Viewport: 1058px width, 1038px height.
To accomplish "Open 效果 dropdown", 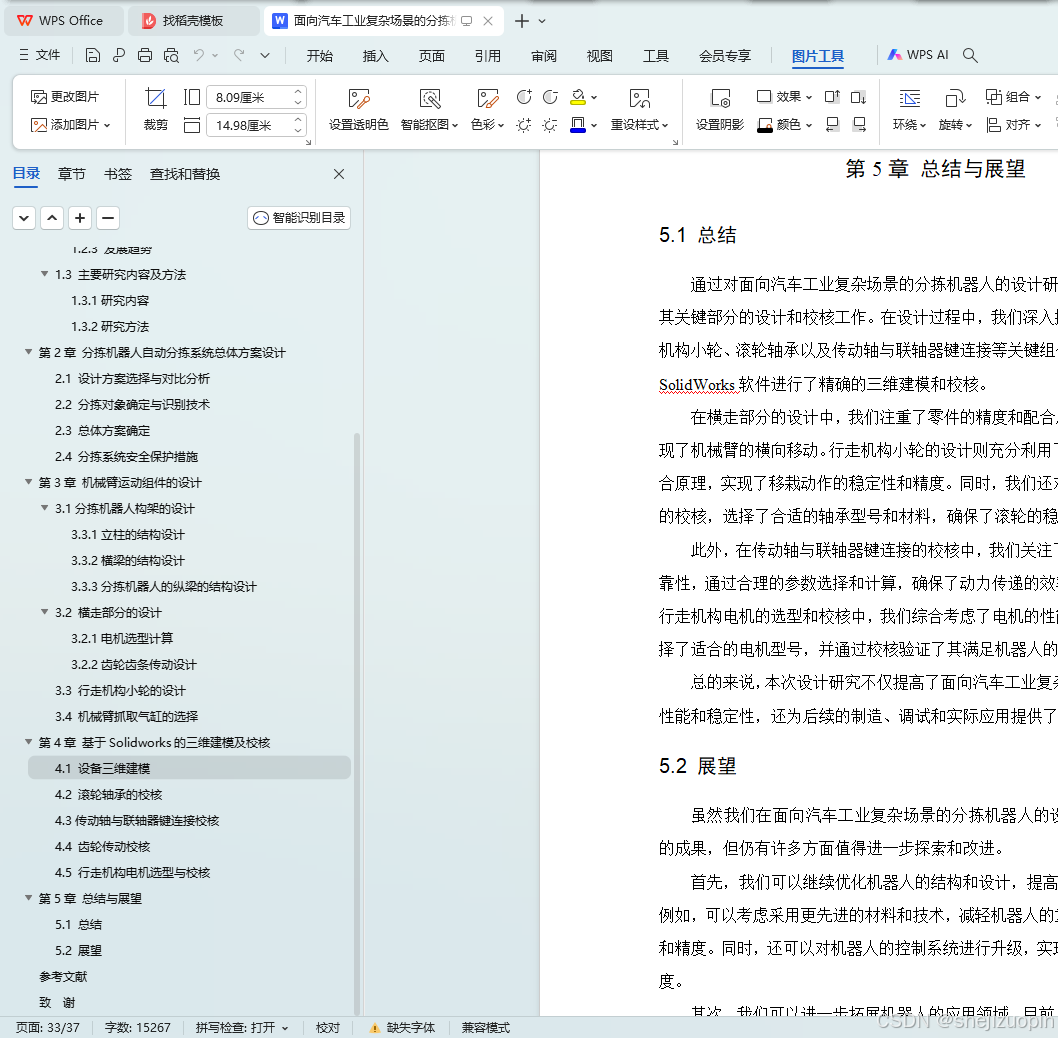I will [x=784, y=97].
